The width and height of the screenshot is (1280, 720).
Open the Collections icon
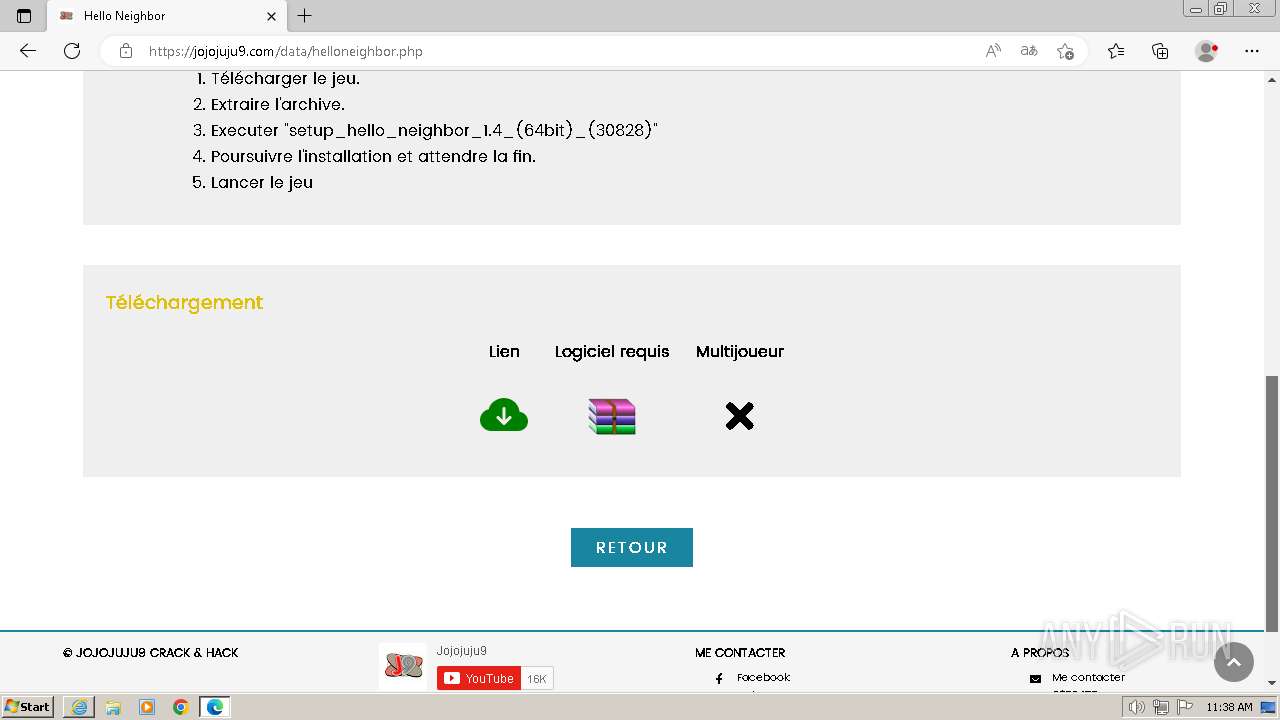1160,51
